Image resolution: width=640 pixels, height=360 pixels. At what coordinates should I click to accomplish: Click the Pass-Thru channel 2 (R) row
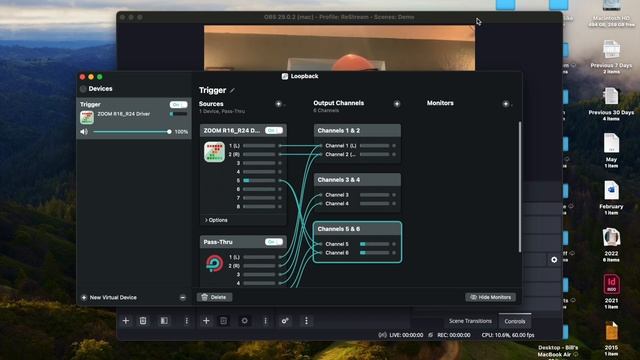coord(255,266)
